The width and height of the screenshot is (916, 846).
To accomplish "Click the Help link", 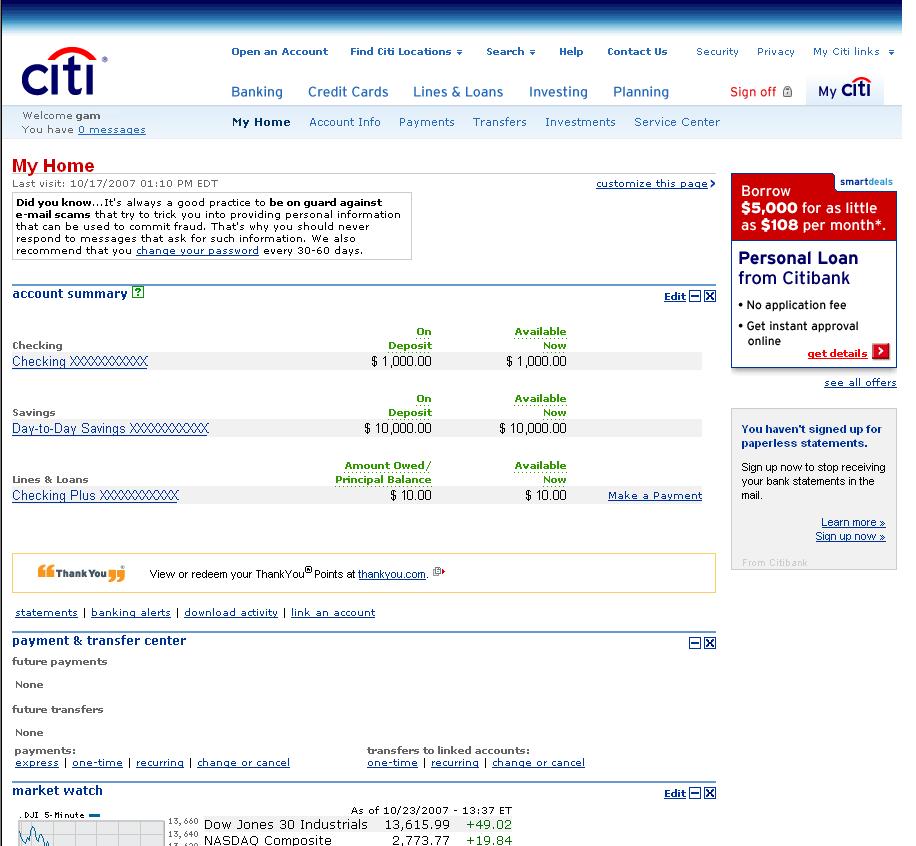I will coord(571,51).
